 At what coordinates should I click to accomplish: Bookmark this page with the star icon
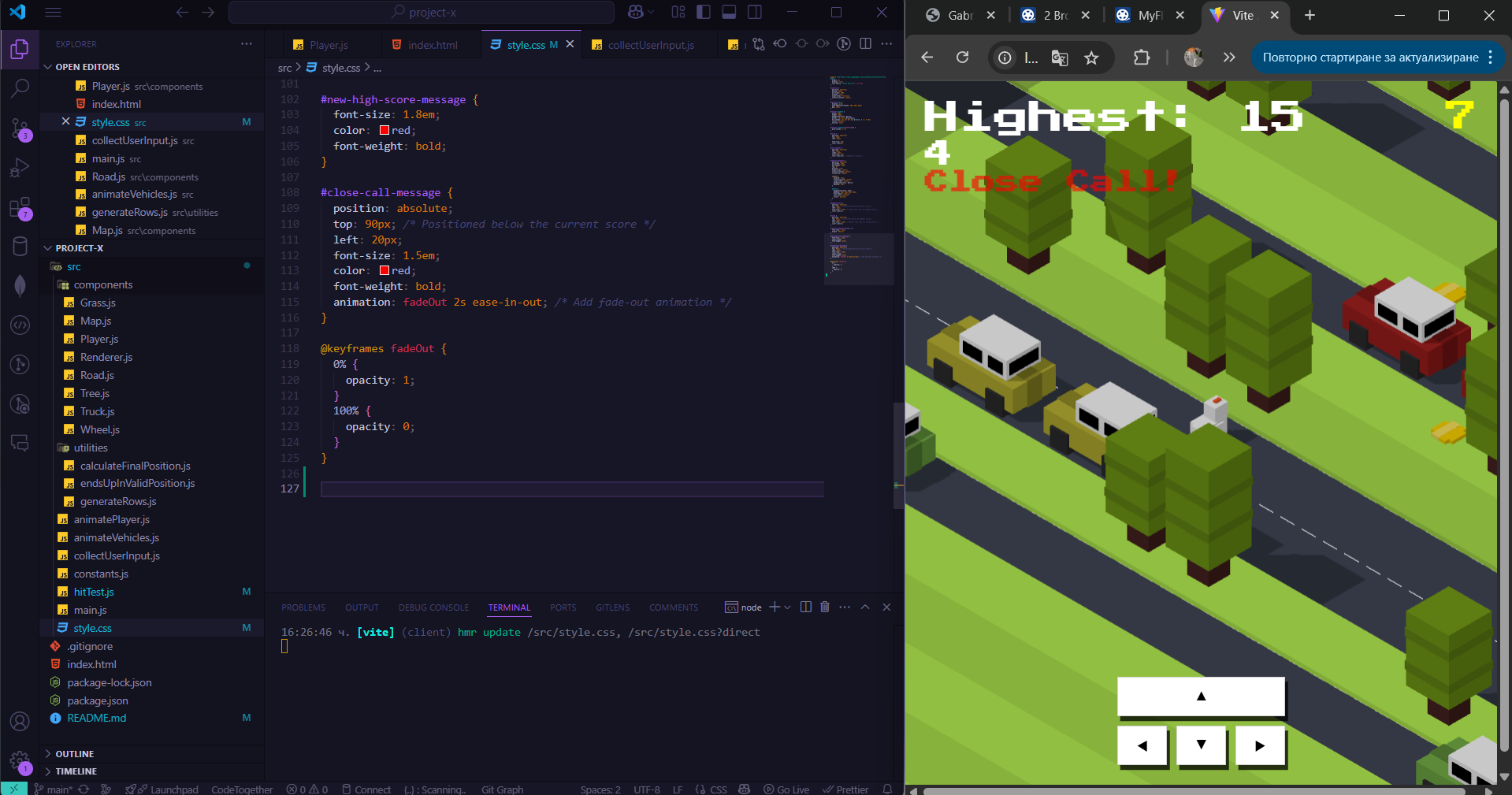click(x=1091, y=58)
